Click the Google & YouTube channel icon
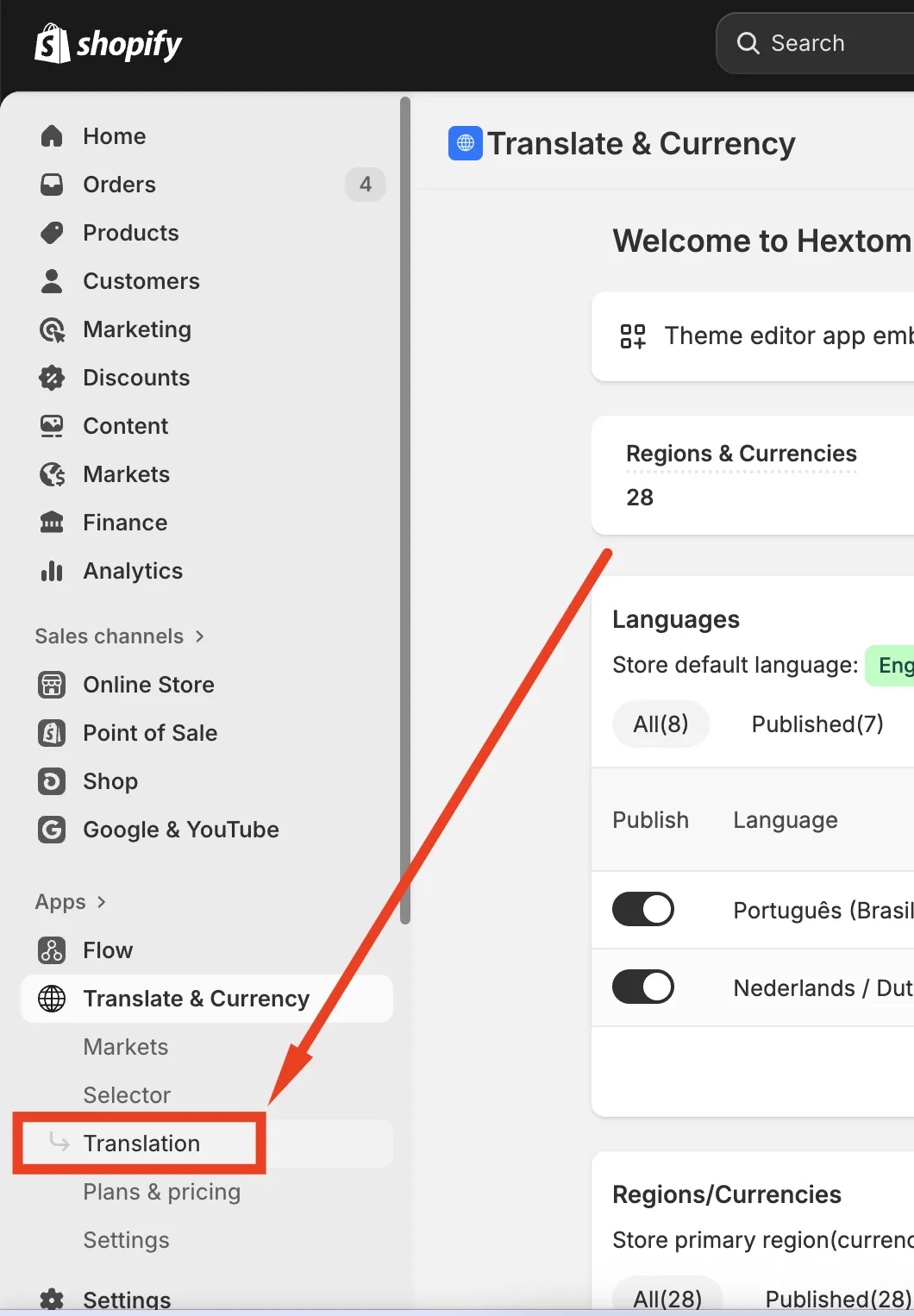This screenshot has height=1316, width=914. pyautogui.click(x=52, y=830)
